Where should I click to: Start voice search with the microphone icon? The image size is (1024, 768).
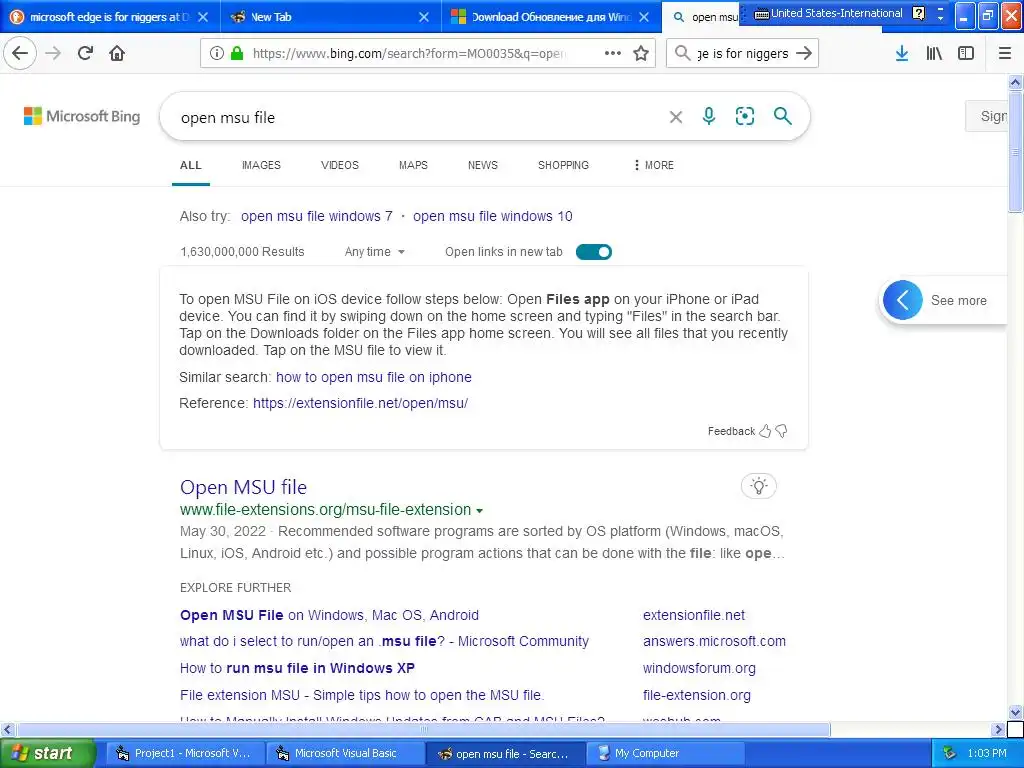pos(709,116)
